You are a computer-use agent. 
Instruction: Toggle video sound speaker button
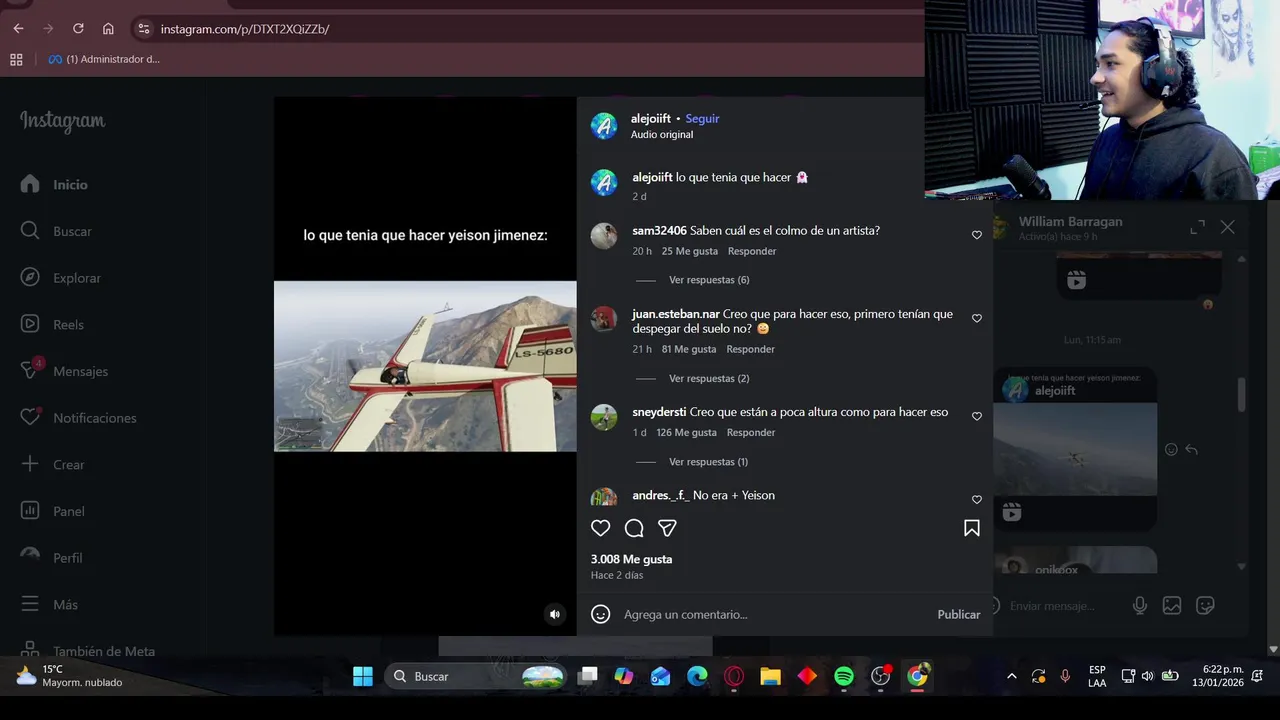tap(555, 614)
